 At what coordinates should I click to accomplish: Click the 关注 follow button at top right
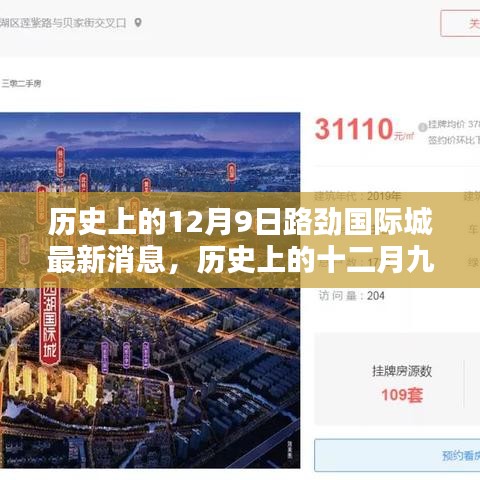click(x=460, y=23)
